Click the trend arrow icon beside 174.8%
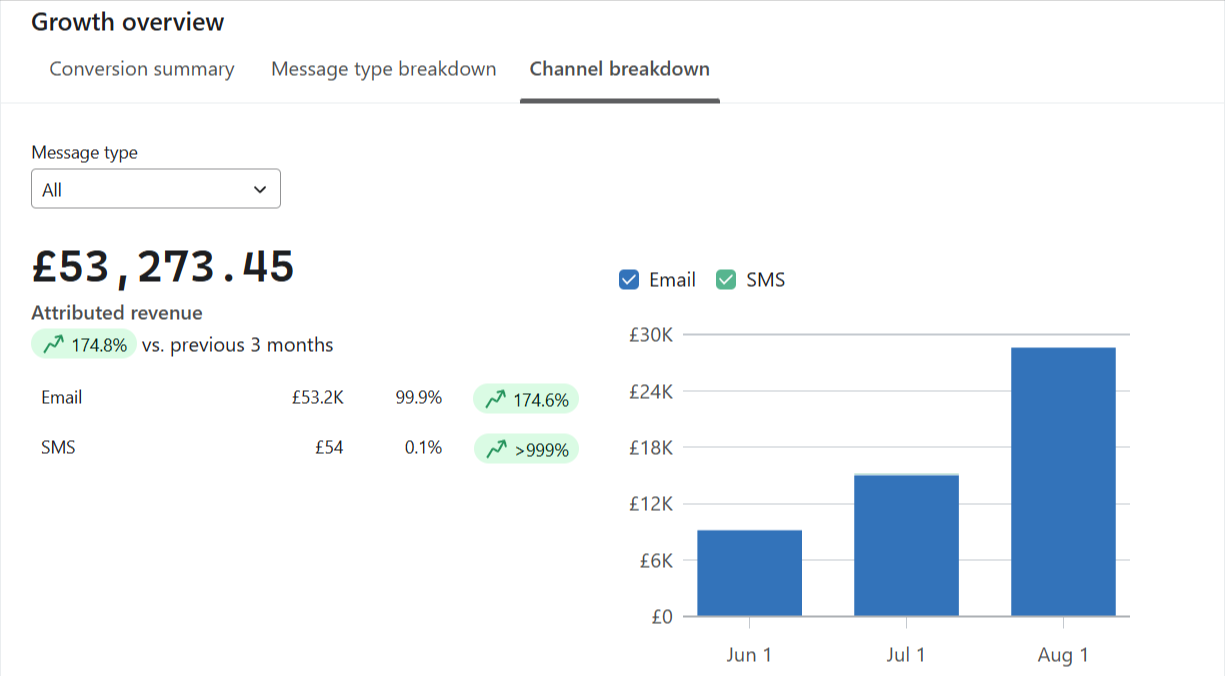 (x=53, y=345)
